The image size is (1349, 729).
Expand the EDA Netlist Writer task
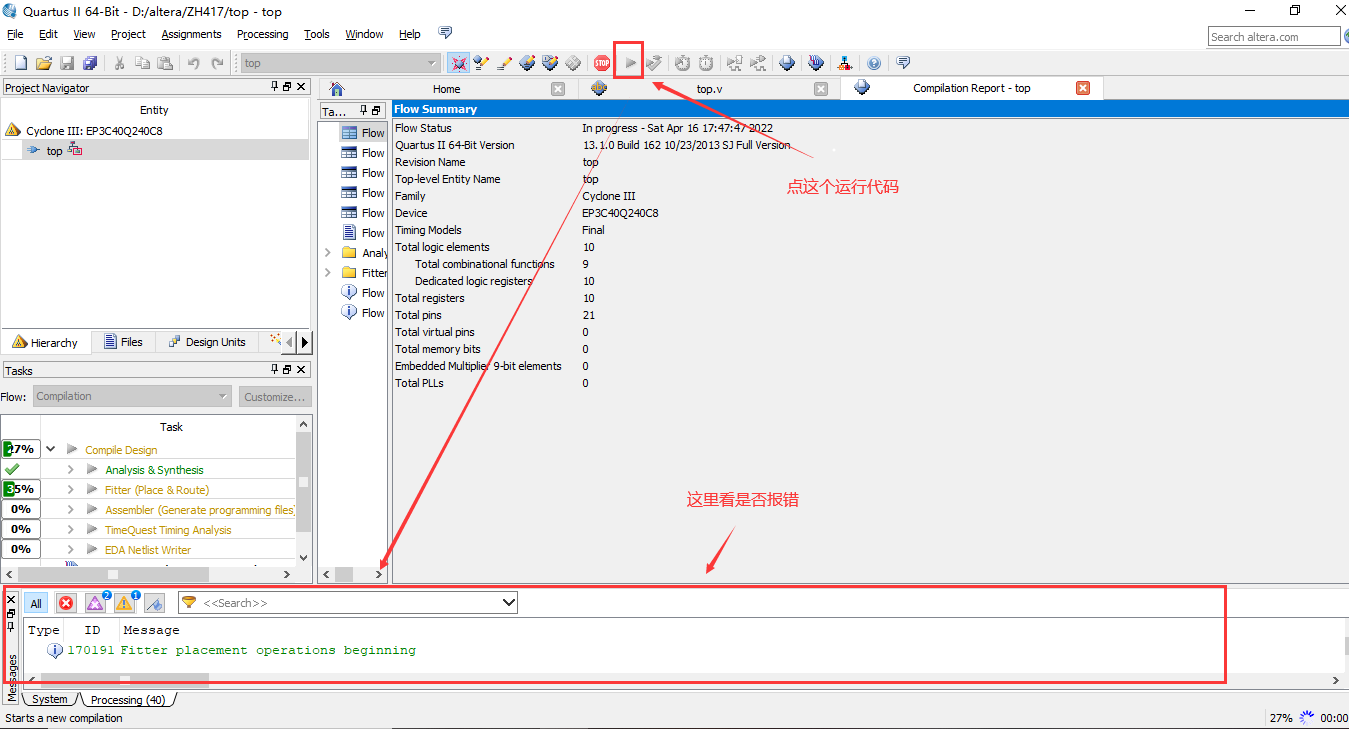click(71, 550)
